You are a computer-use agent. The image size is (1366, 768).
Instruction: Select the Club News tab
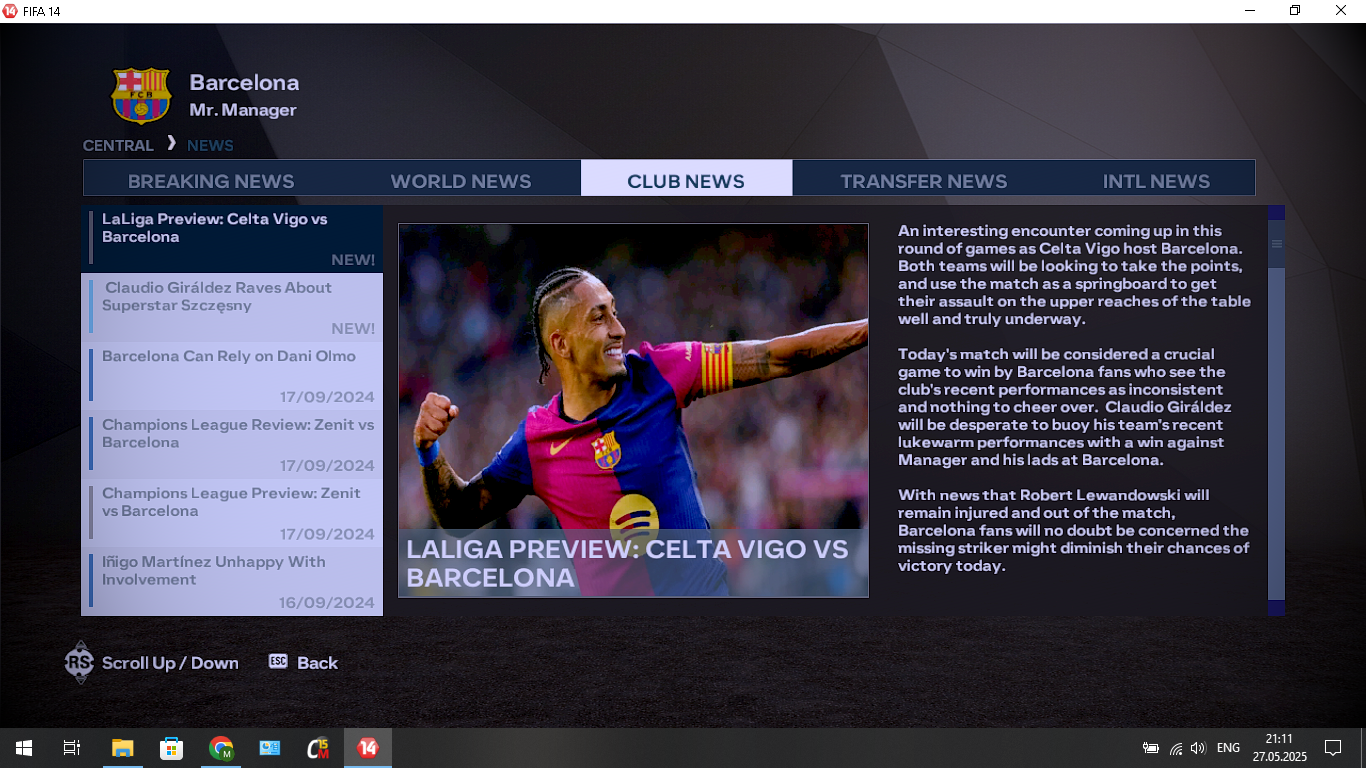tap(686, 178)
